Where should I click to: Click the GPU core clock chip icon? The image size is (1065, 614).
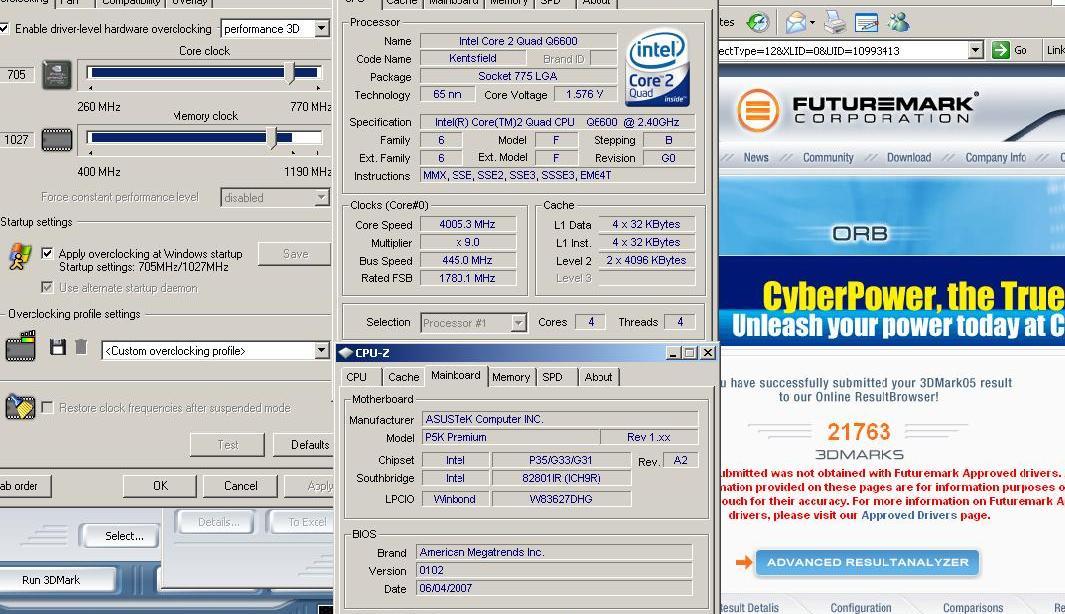[57, 75]
